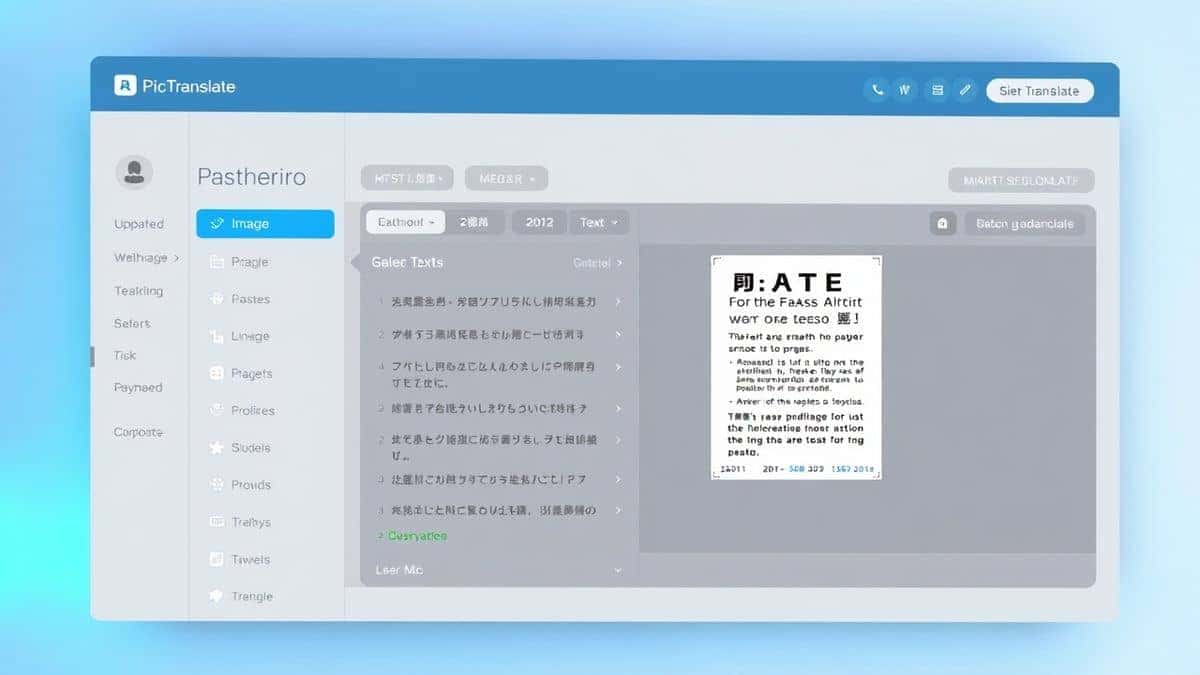
Task: Expand the first text list row chevron
Action: [x=618, y=301]
